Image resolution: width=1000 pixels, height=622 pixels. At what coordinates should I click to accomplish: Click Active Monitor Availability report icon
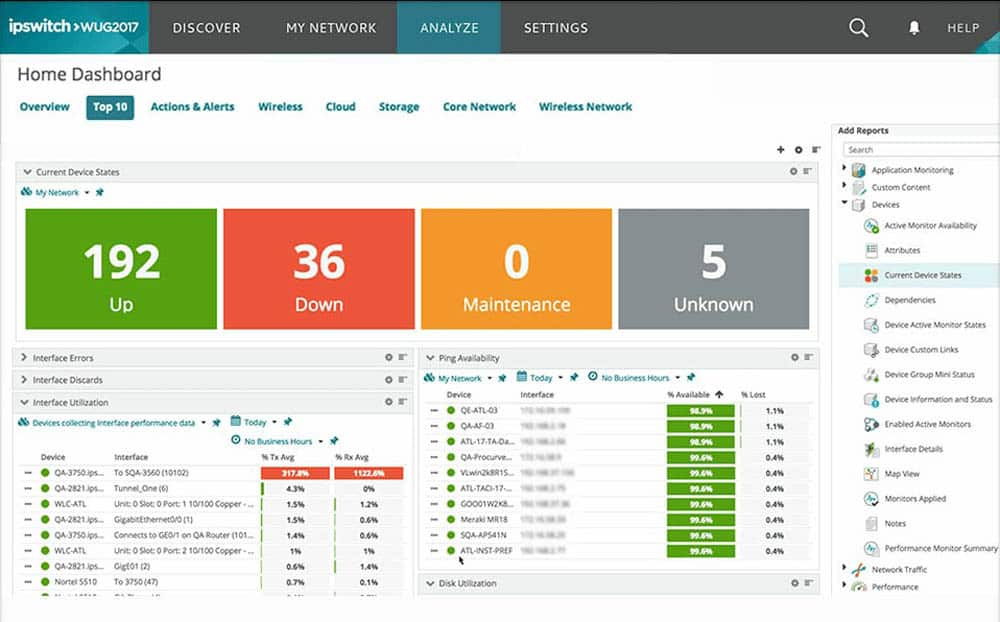pos(871,225)
